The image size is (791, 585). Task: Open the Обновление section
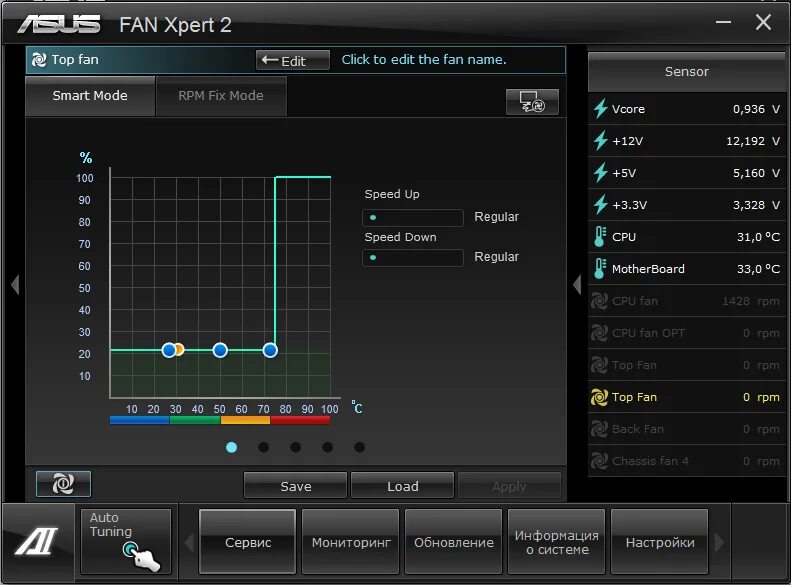click(x=454, y=542)
